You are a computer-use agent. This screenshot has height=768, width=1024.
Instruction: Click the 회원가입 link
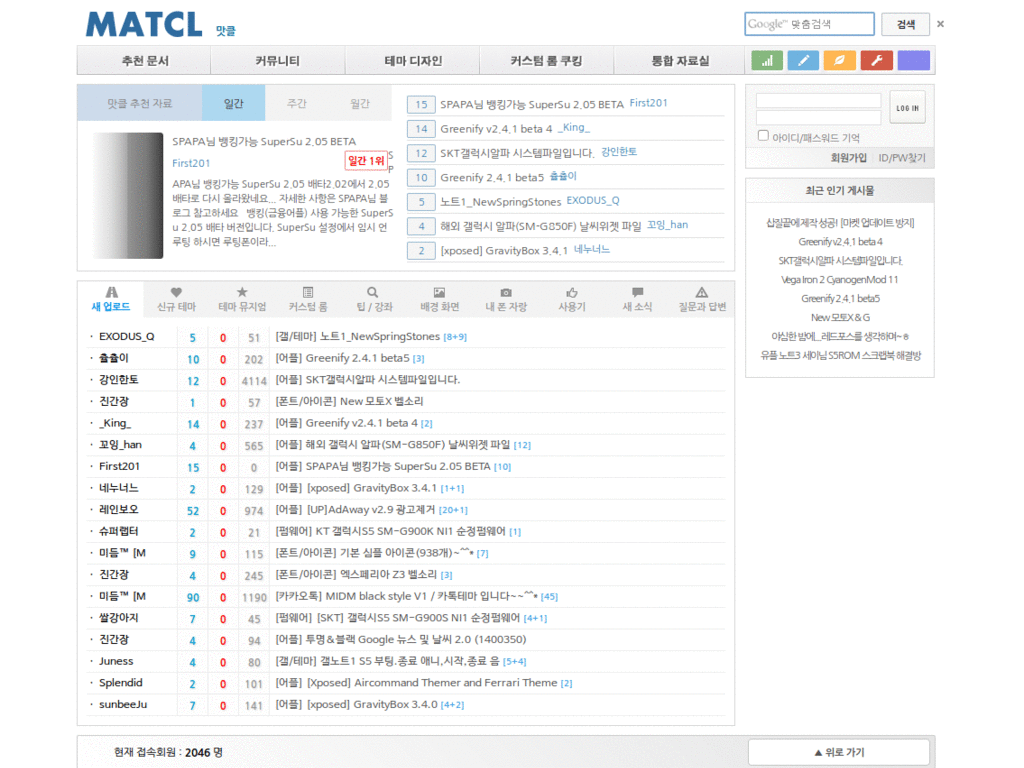pyautogui.click(x=848, y=158)
